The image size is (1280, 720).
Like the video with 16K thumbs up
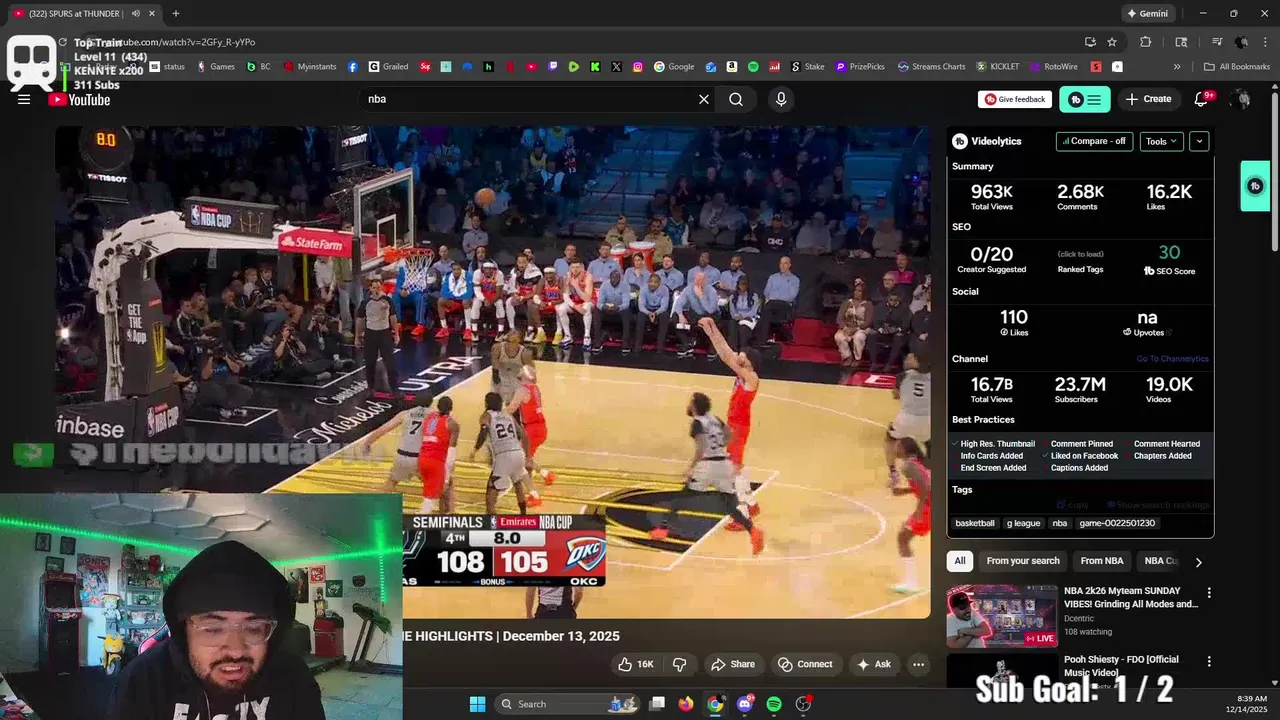[636, 664]
